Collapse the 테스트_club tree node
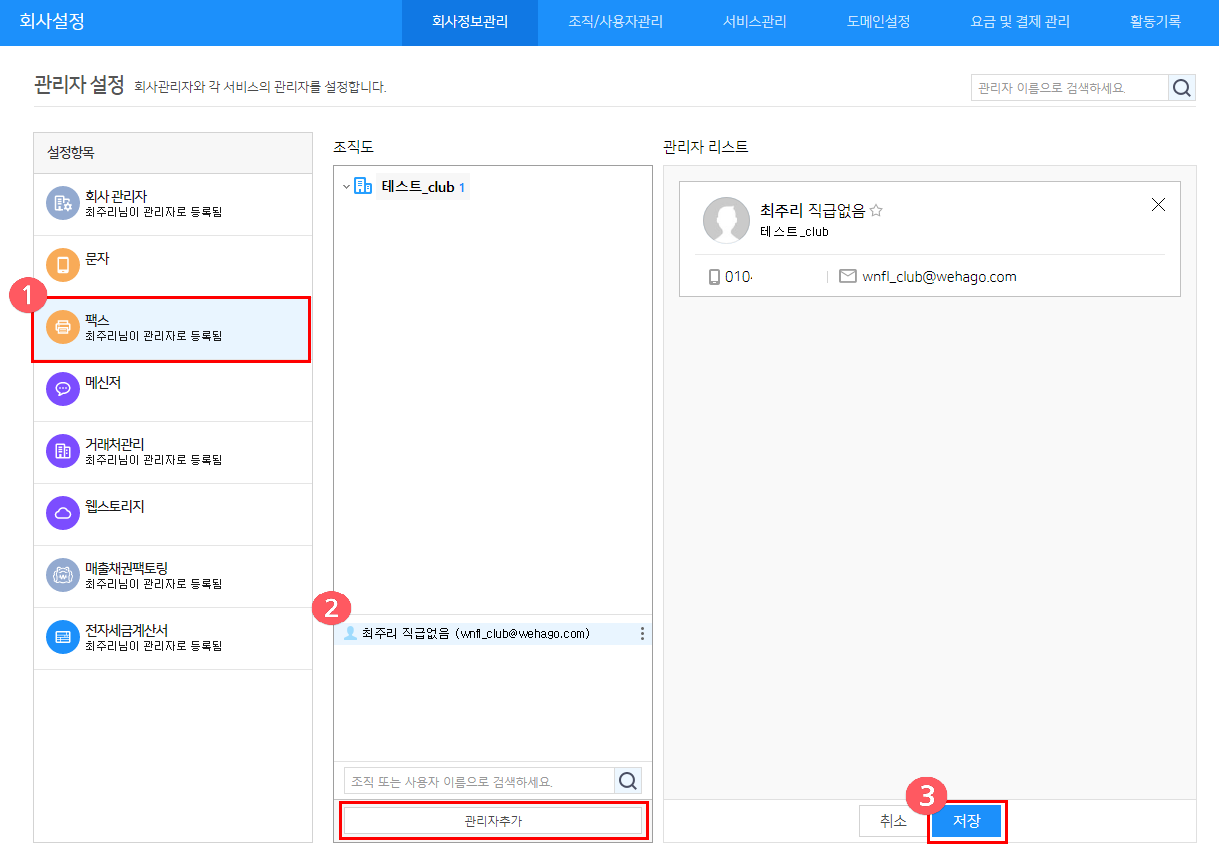This screenshot has height=858, width=1219. click(x=346, y=187)
